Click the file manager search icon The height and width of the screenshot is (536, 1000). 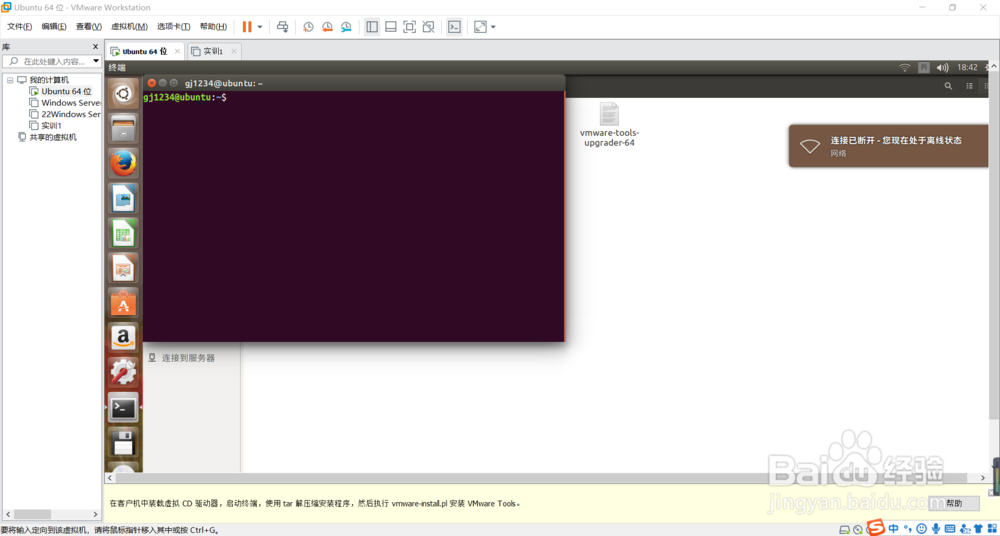click(x=948, y=86)
